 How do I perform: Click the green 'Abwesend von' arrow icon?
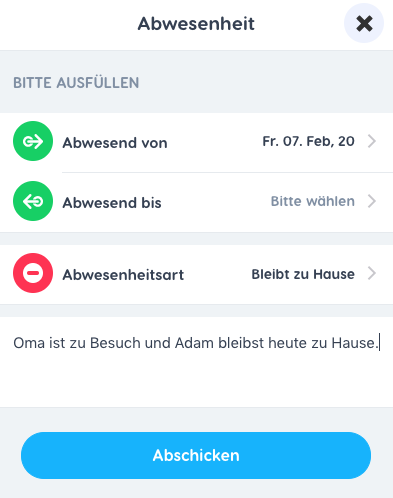33,141
